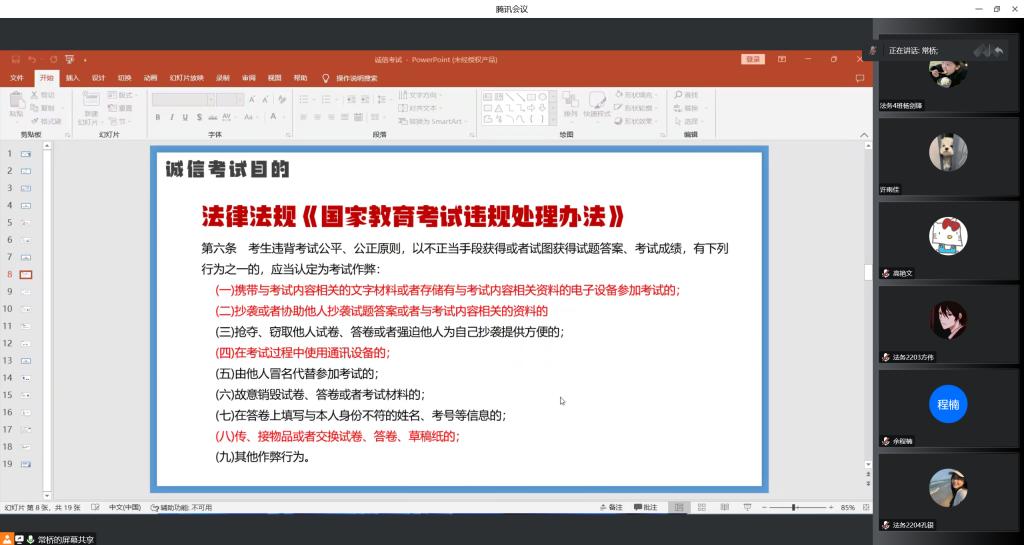Click the Notes (备注) icon in status bar
Viewport: 1024px width, 545px height.
click(610, 508)
